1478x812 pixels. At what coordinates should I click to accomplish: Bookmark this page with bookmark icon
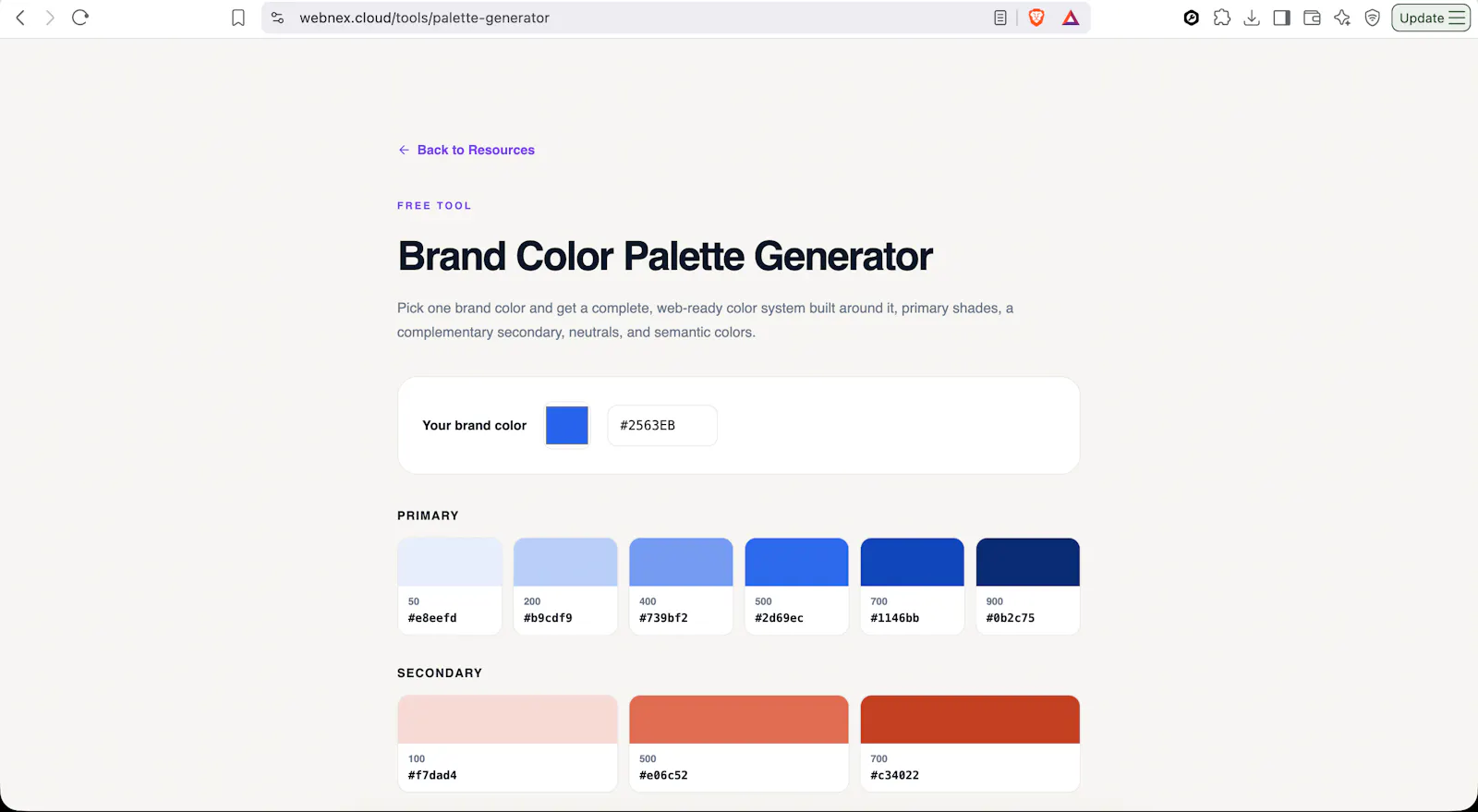pos(238,18)
